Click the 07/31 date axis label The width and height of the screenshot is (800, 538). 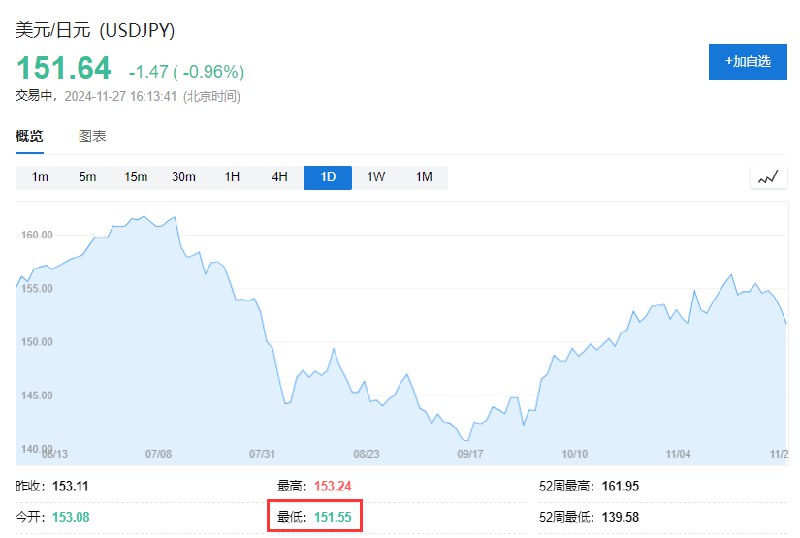(262, 454)
